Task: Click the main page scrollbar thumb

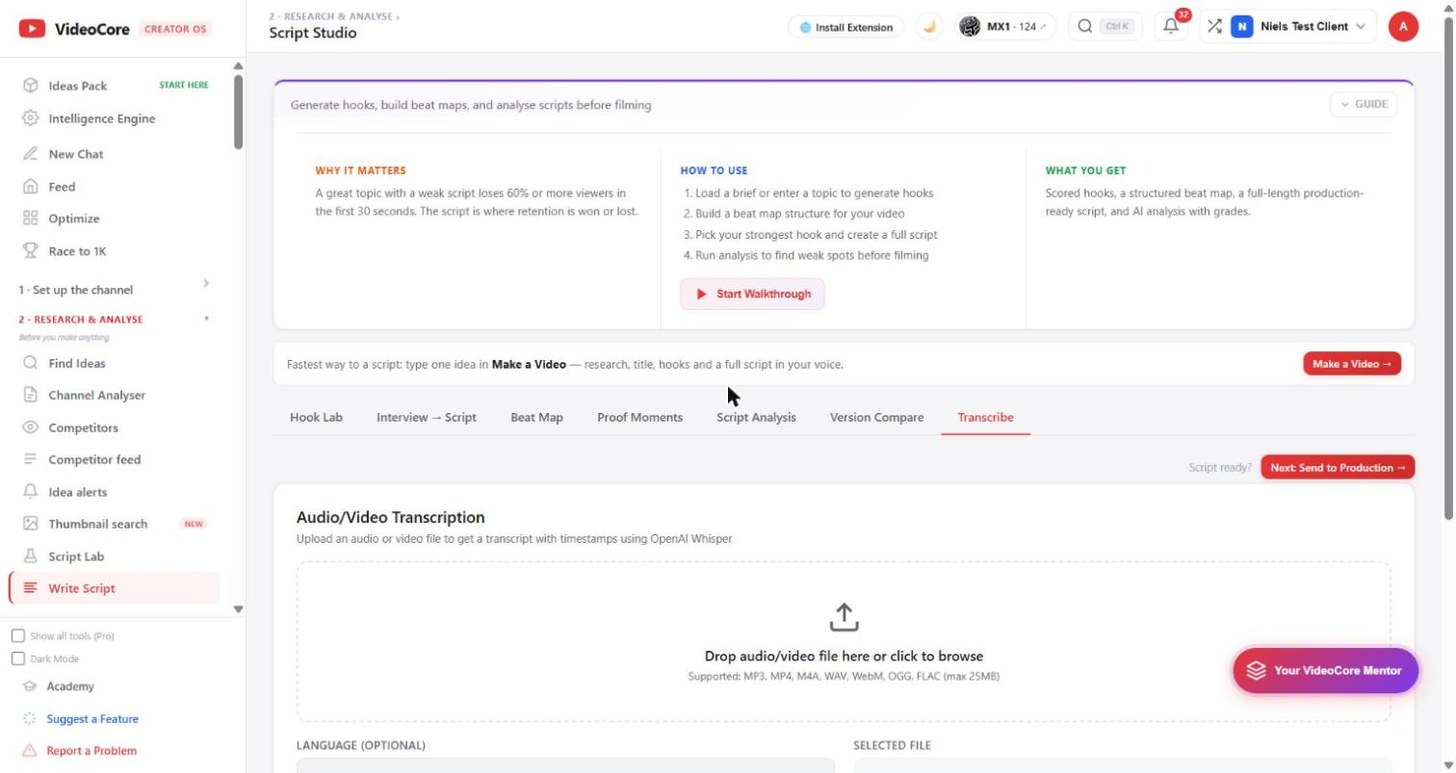Action: (1449, 270)
